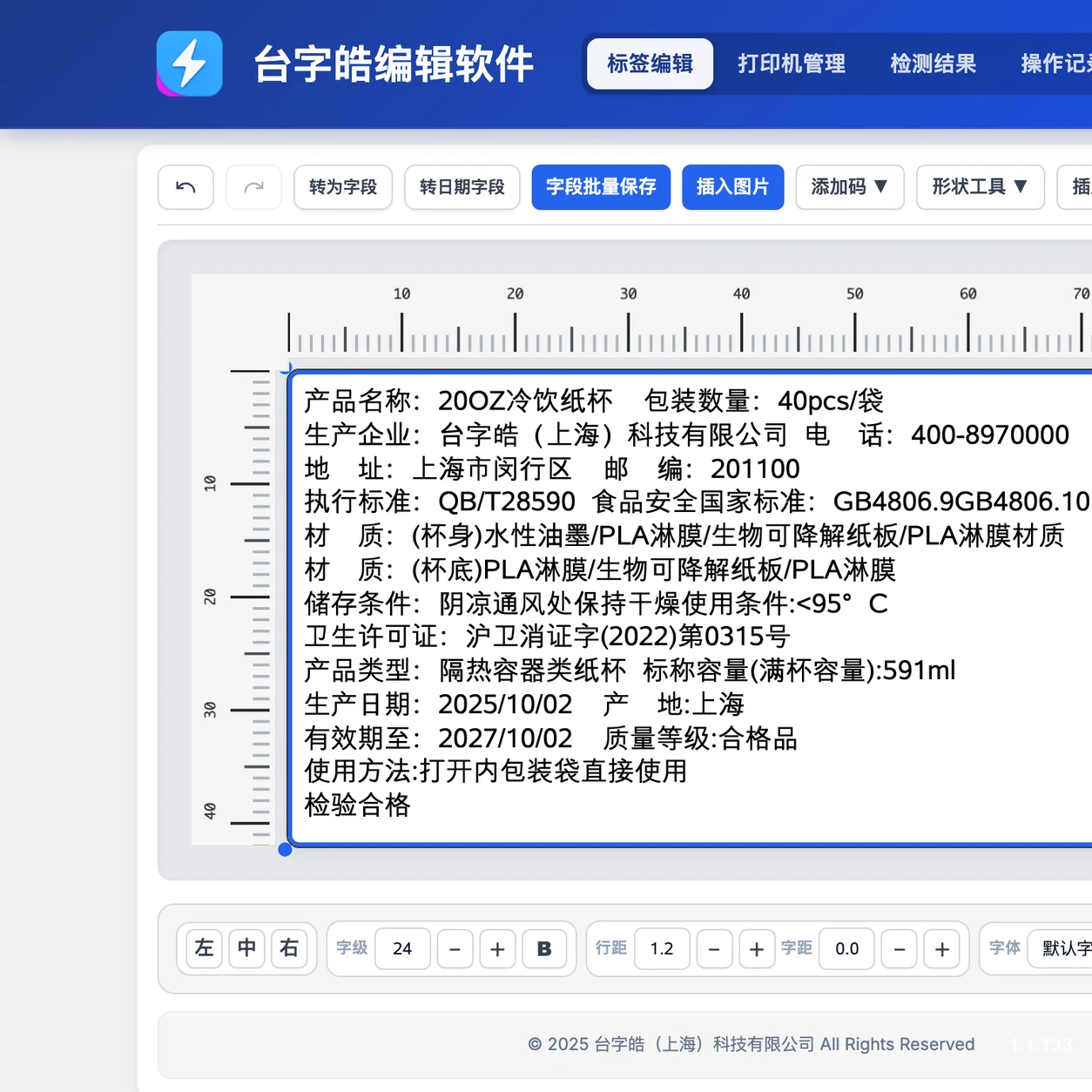Expand the 形状工具 dropdown
Screen dimensions: 1092x1092
980,187
